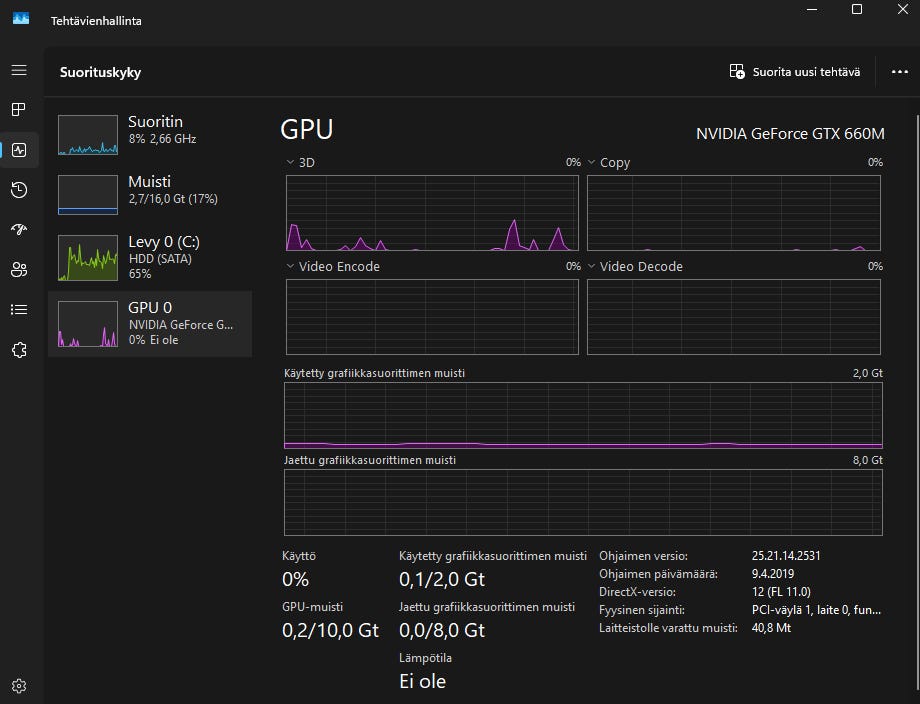Select Levy 0 (C:) disk entry

(150, 257)
